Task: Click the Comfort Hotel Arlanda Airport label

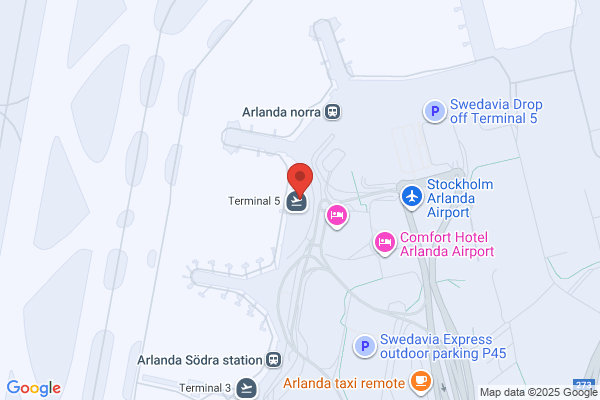Action: tap(447, 244)
